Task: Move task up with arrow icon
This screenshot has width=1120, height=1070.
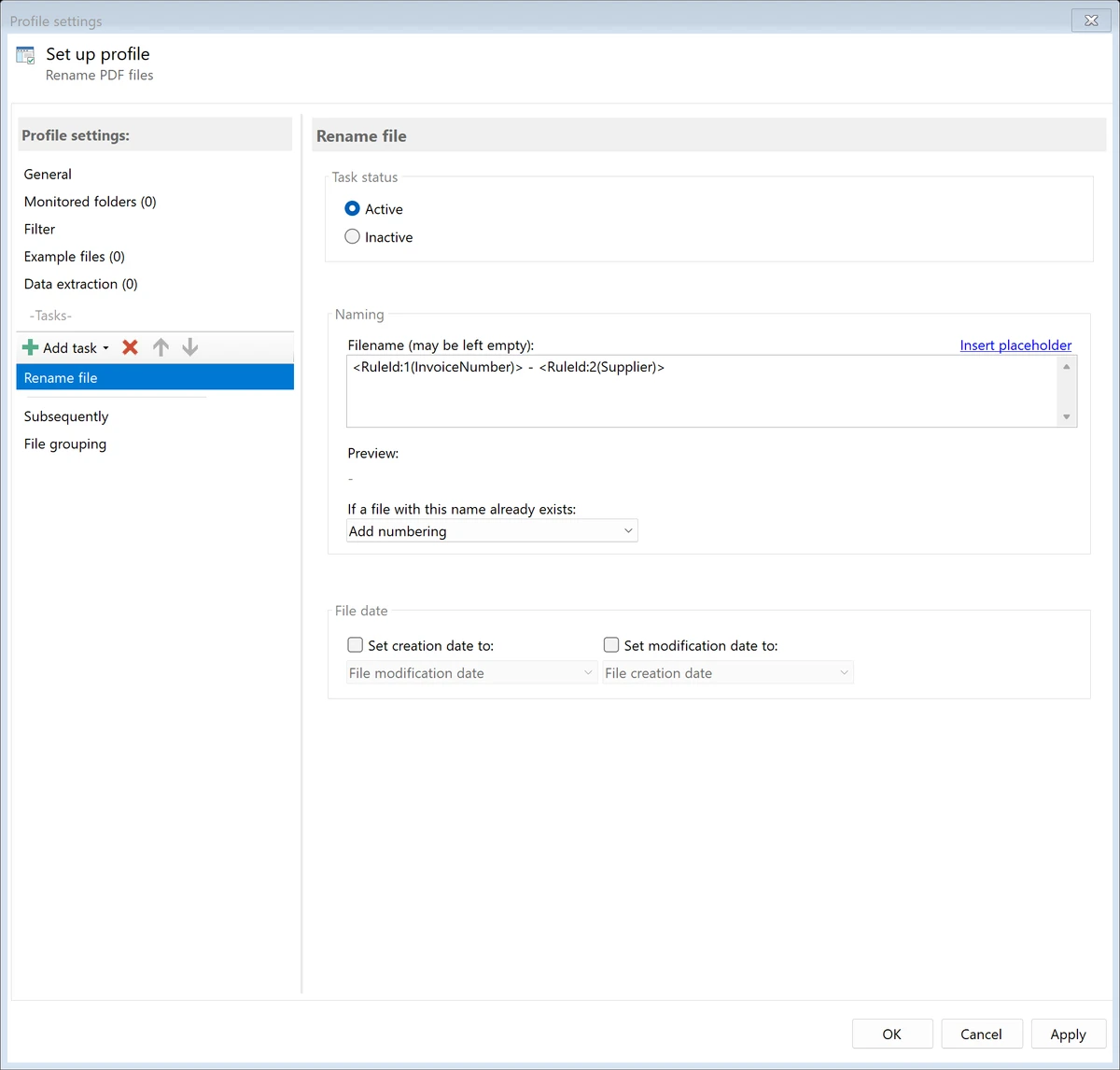Action: click(161, 347)
